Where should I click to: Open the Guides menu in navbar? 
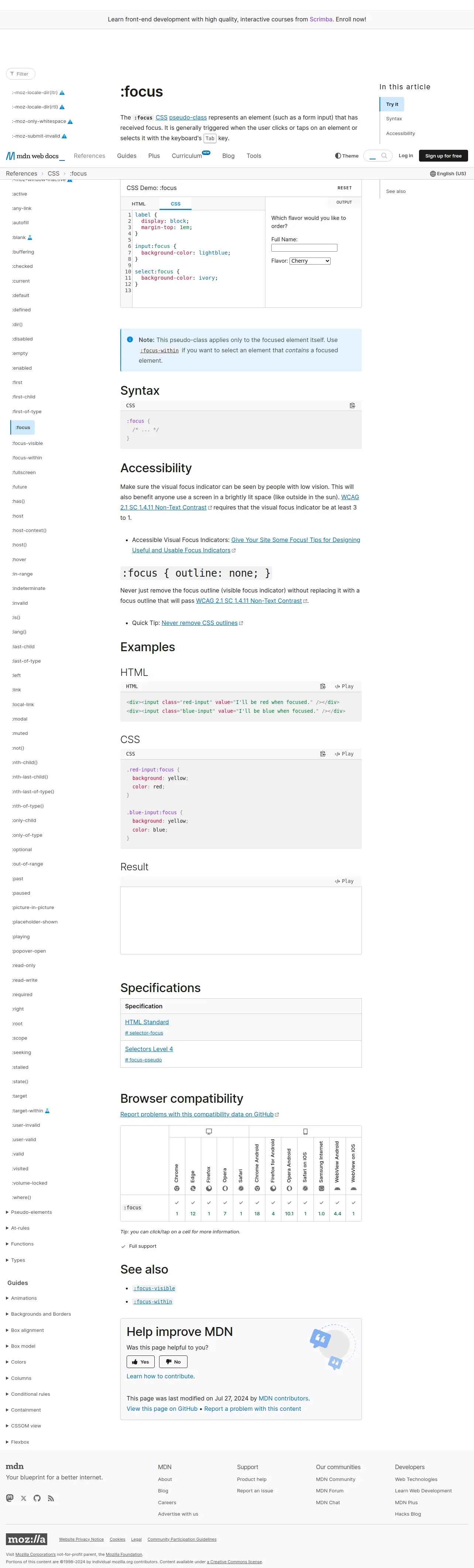tap(127, 156)
